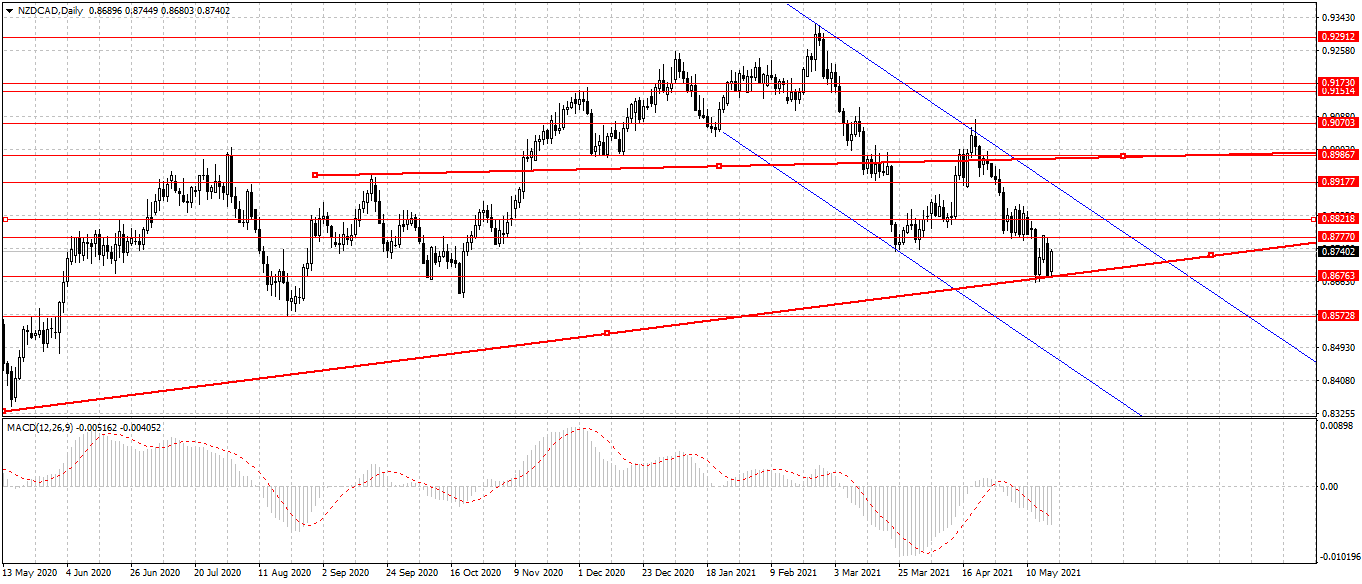Image resolution: width=1362 pixels, height=584 pixels.
Task: Click the 13 May 2020 date on the time axis
Action: 29,574
